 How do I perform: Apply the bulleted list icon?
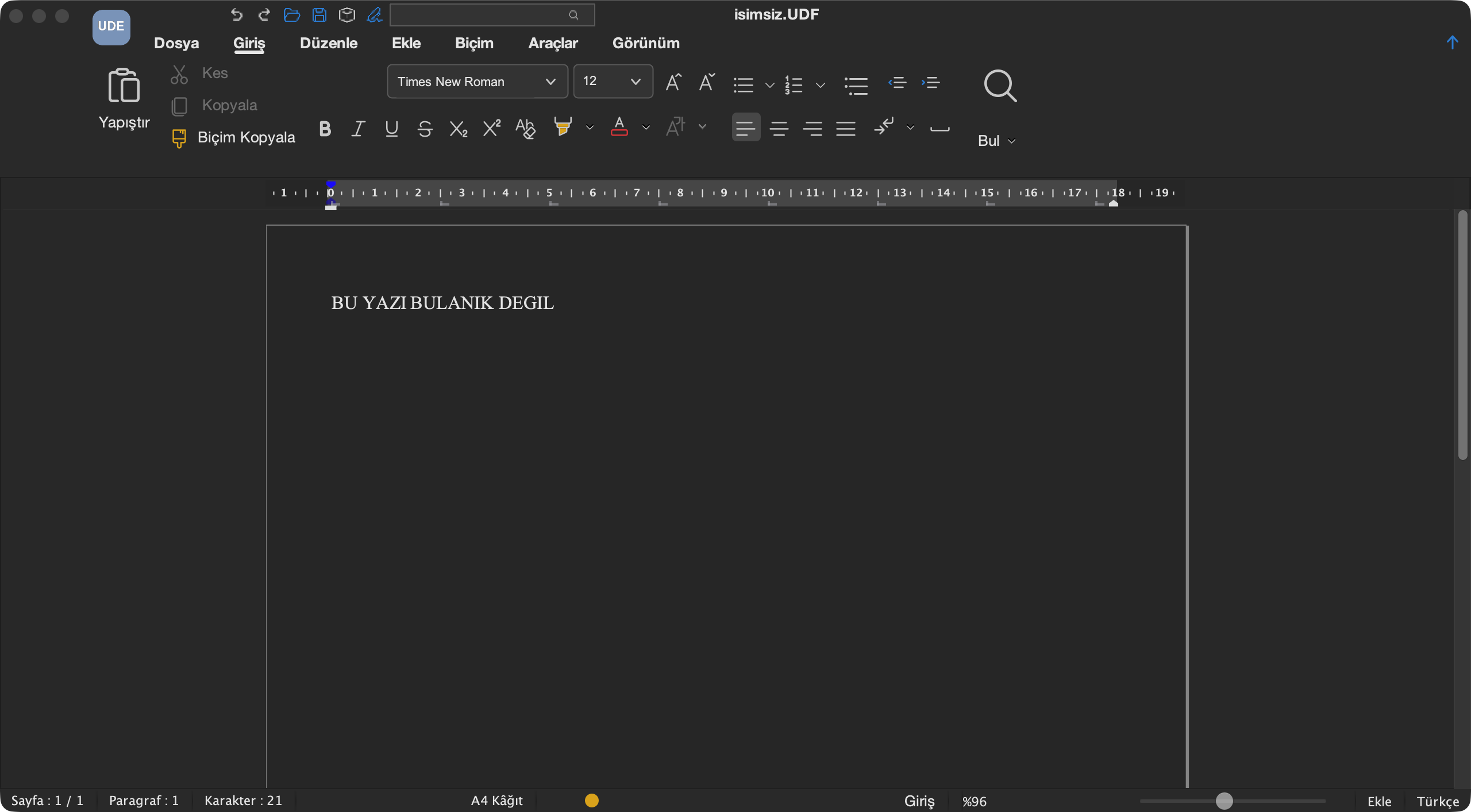point(744,85)
